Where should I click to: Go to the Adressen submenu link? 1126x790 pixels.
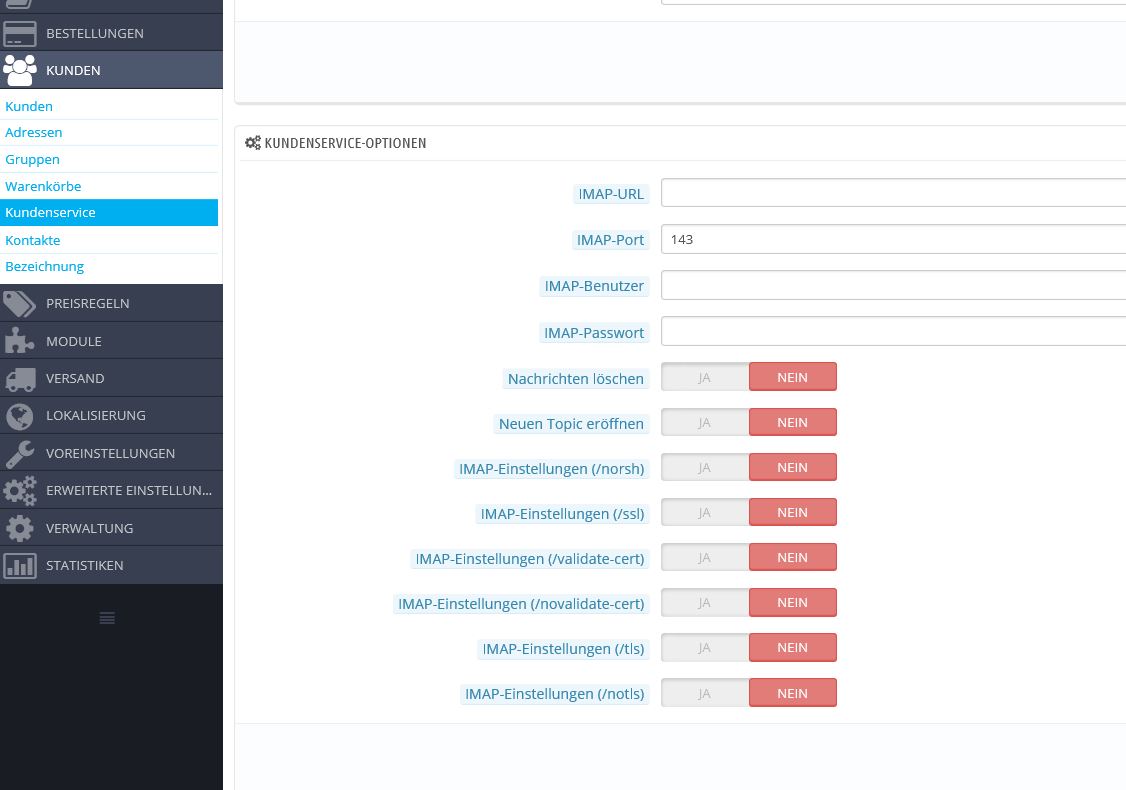34,133
